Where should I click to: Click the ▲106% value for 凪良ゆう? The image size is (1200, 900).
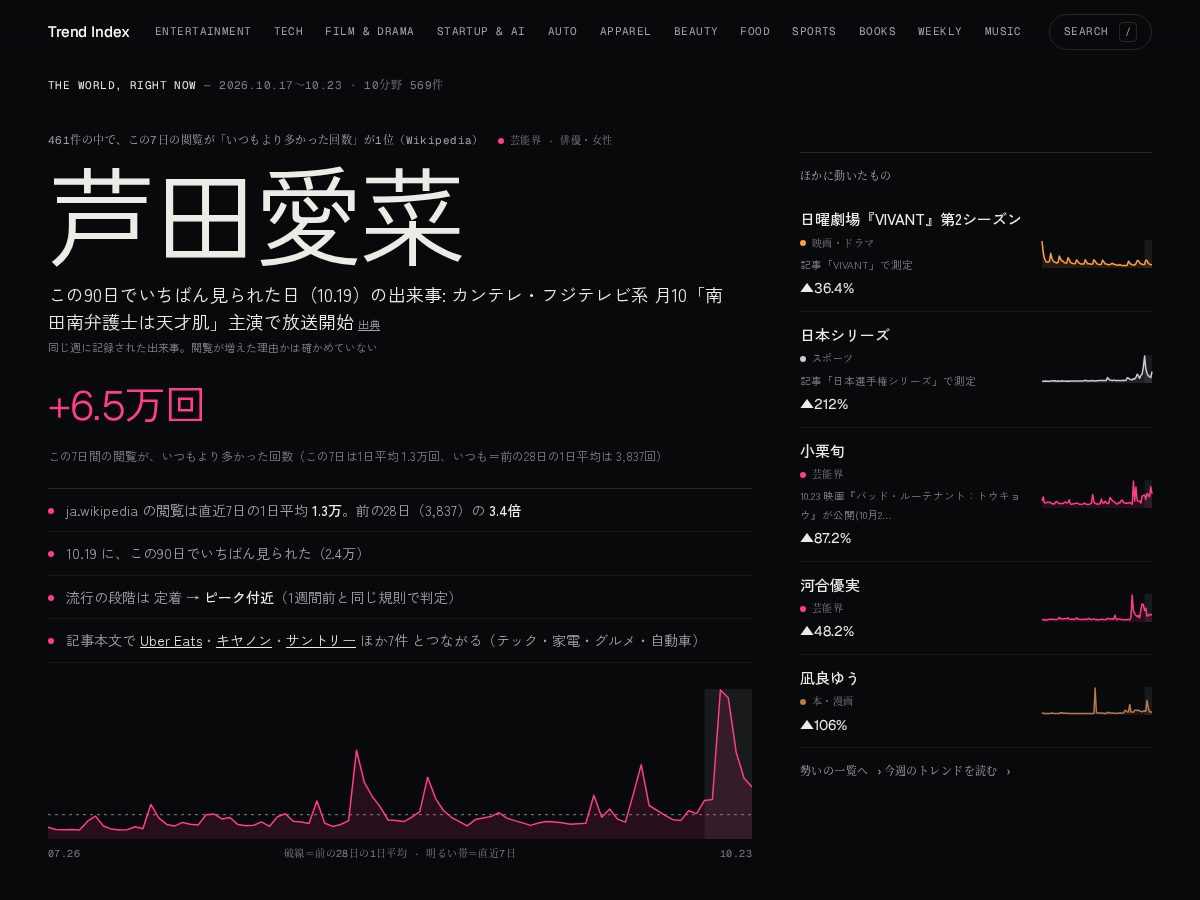[824, 725]
